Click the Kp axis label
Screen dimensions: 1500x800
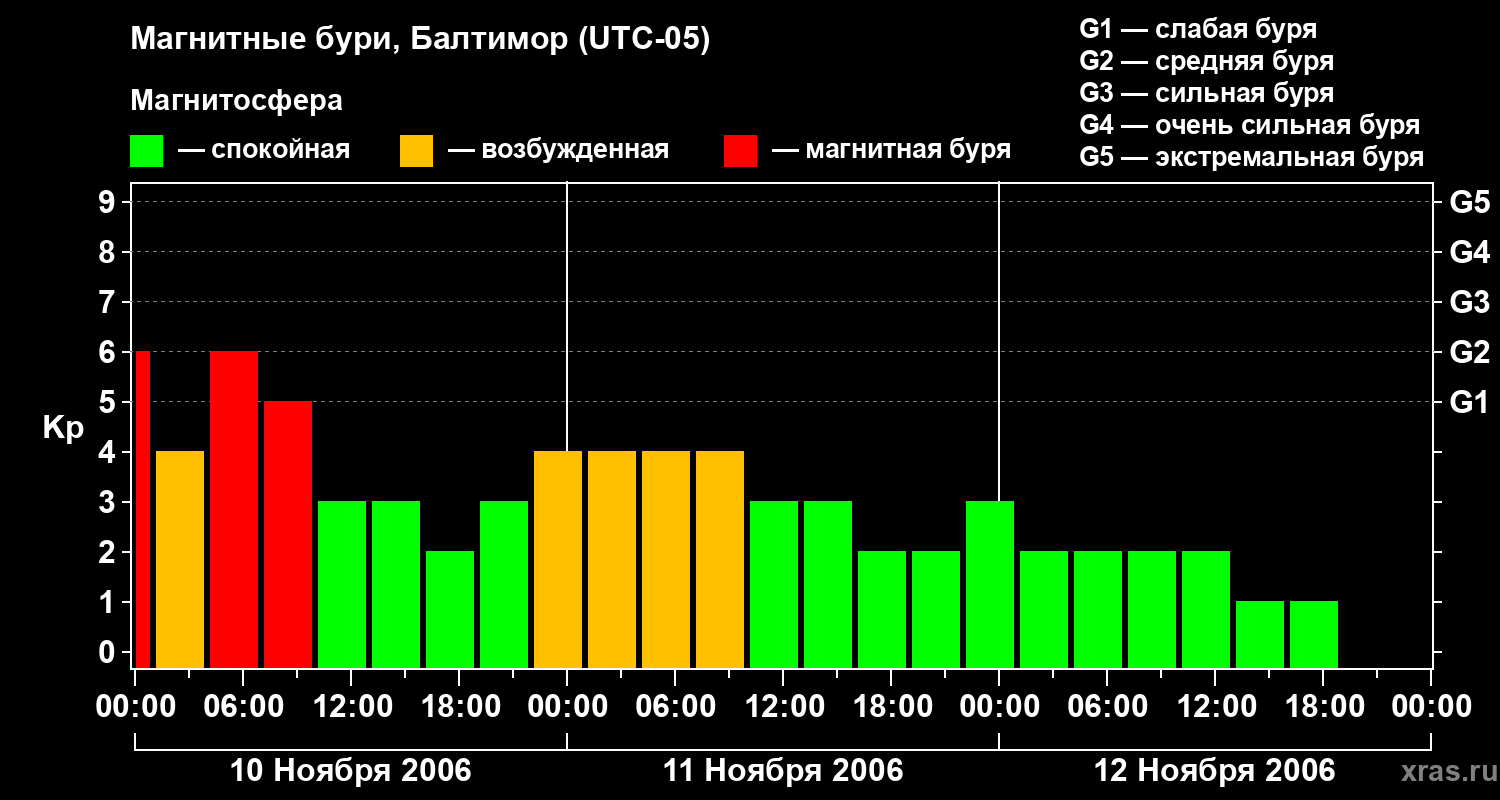pos(63,428)
